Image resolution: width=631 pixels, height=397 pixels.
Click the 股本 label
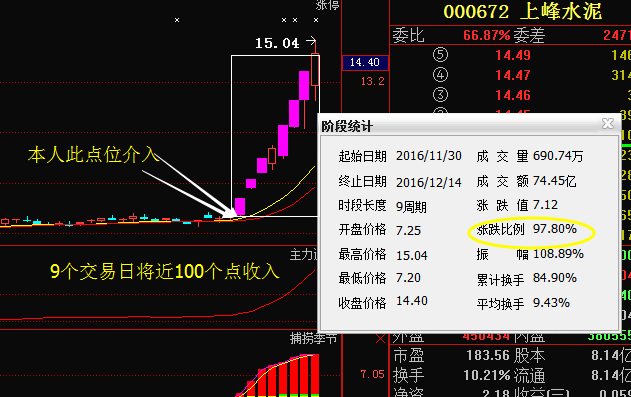coord(530,356)
